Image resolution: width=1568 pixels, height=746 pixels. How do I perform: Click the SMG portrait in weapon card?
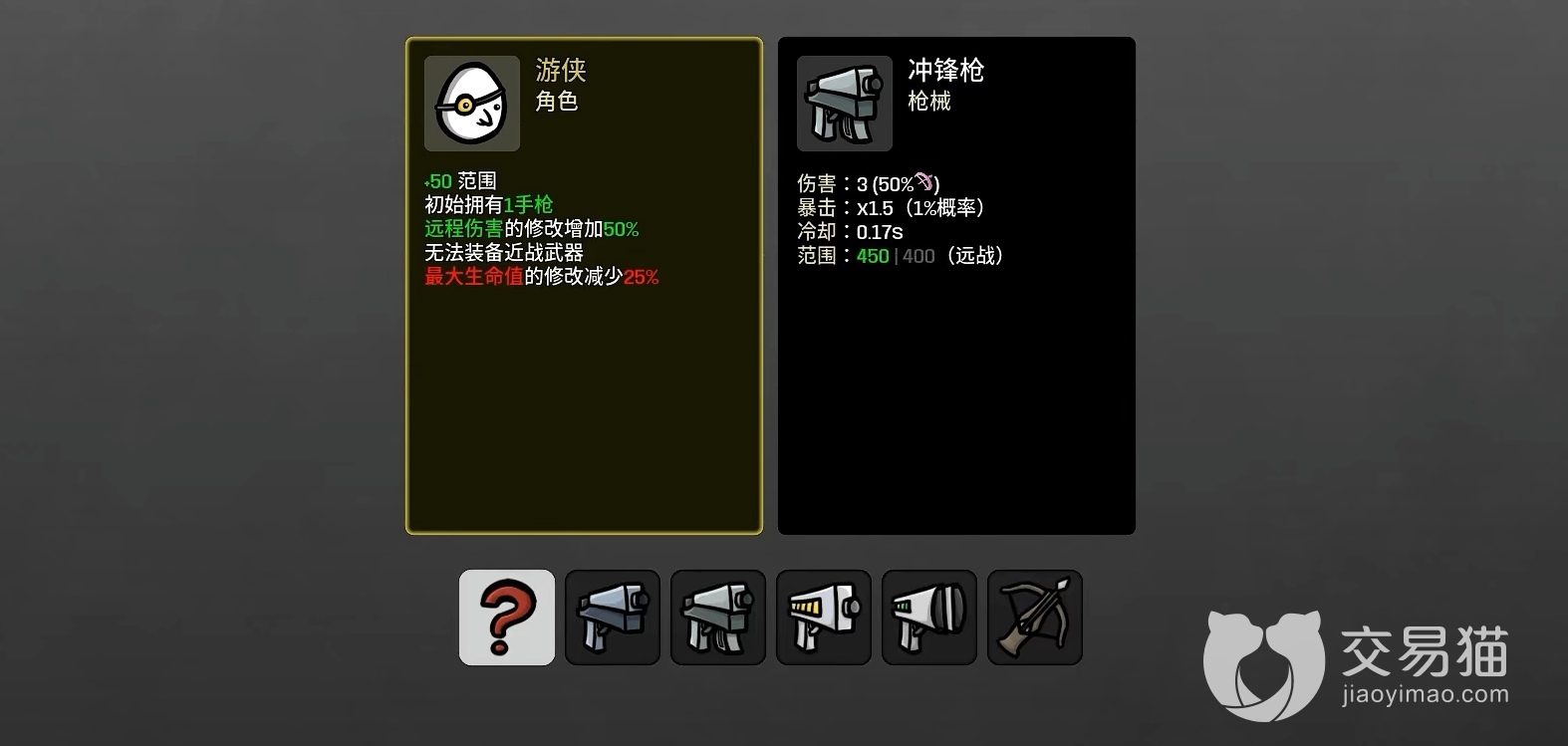pyautogui.click(x=845, y=104)
